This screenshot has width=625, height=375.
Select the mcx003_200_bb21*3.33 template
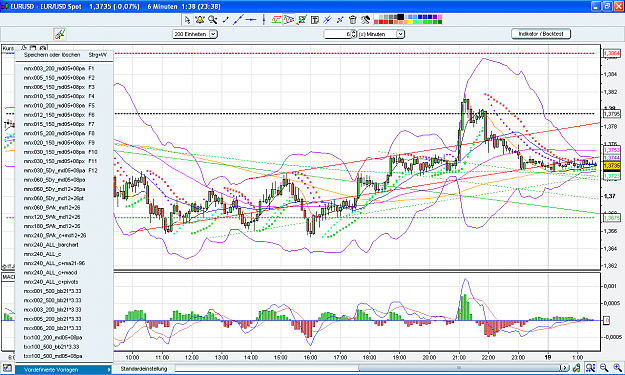click(x=65, y=310)
